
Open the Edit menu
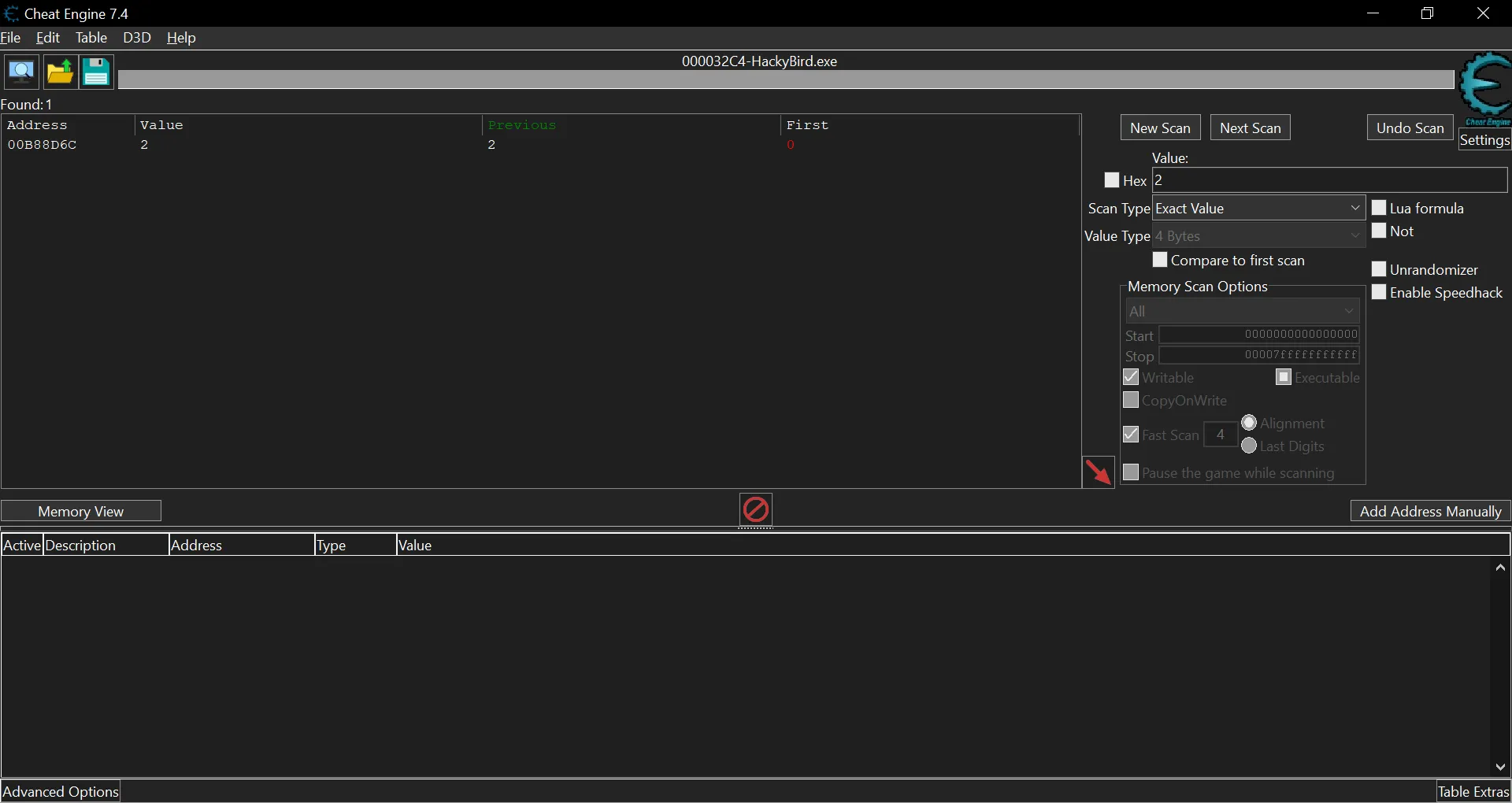(x=48, y=38)
